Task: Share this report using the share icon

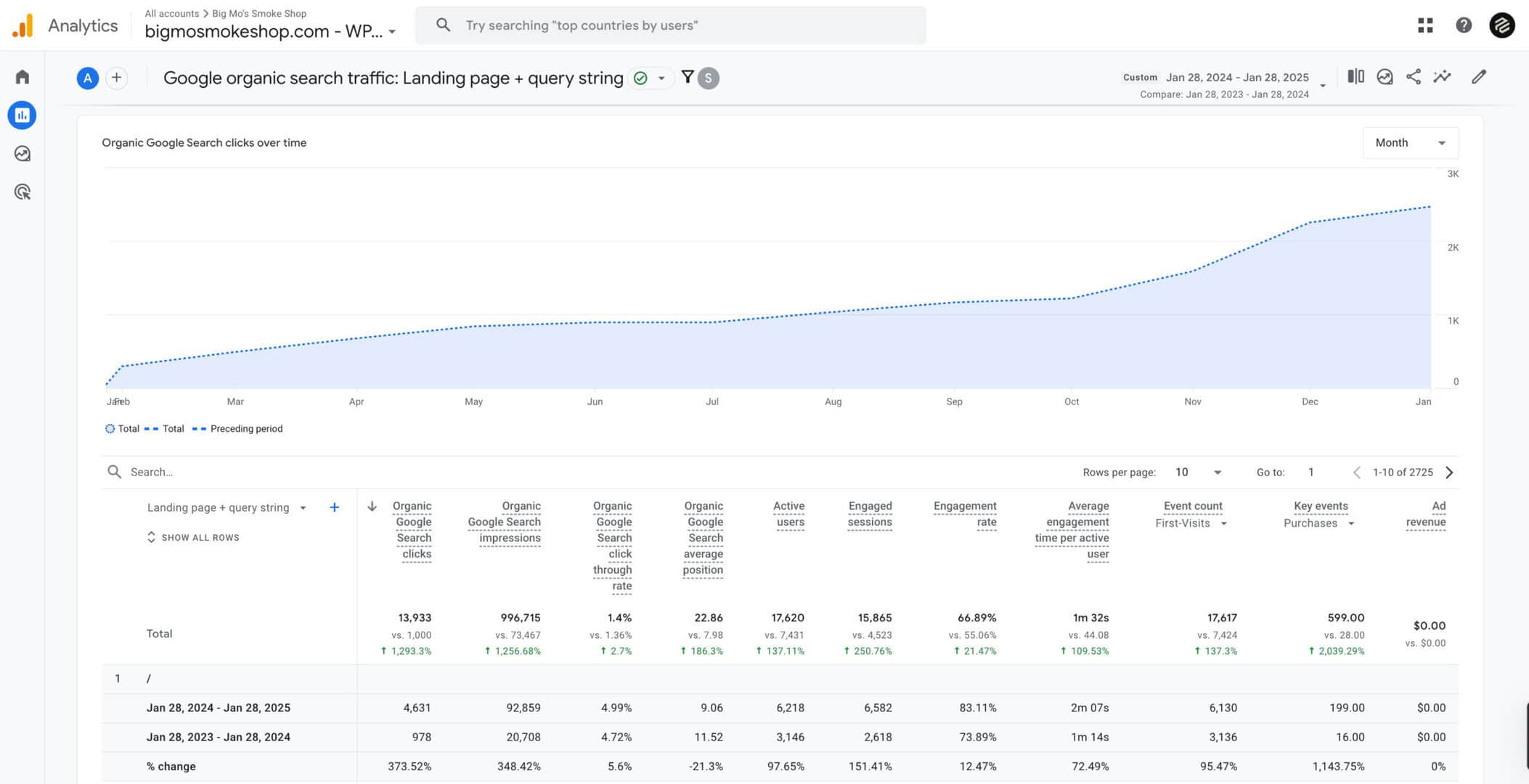Action: (1414, 76)
